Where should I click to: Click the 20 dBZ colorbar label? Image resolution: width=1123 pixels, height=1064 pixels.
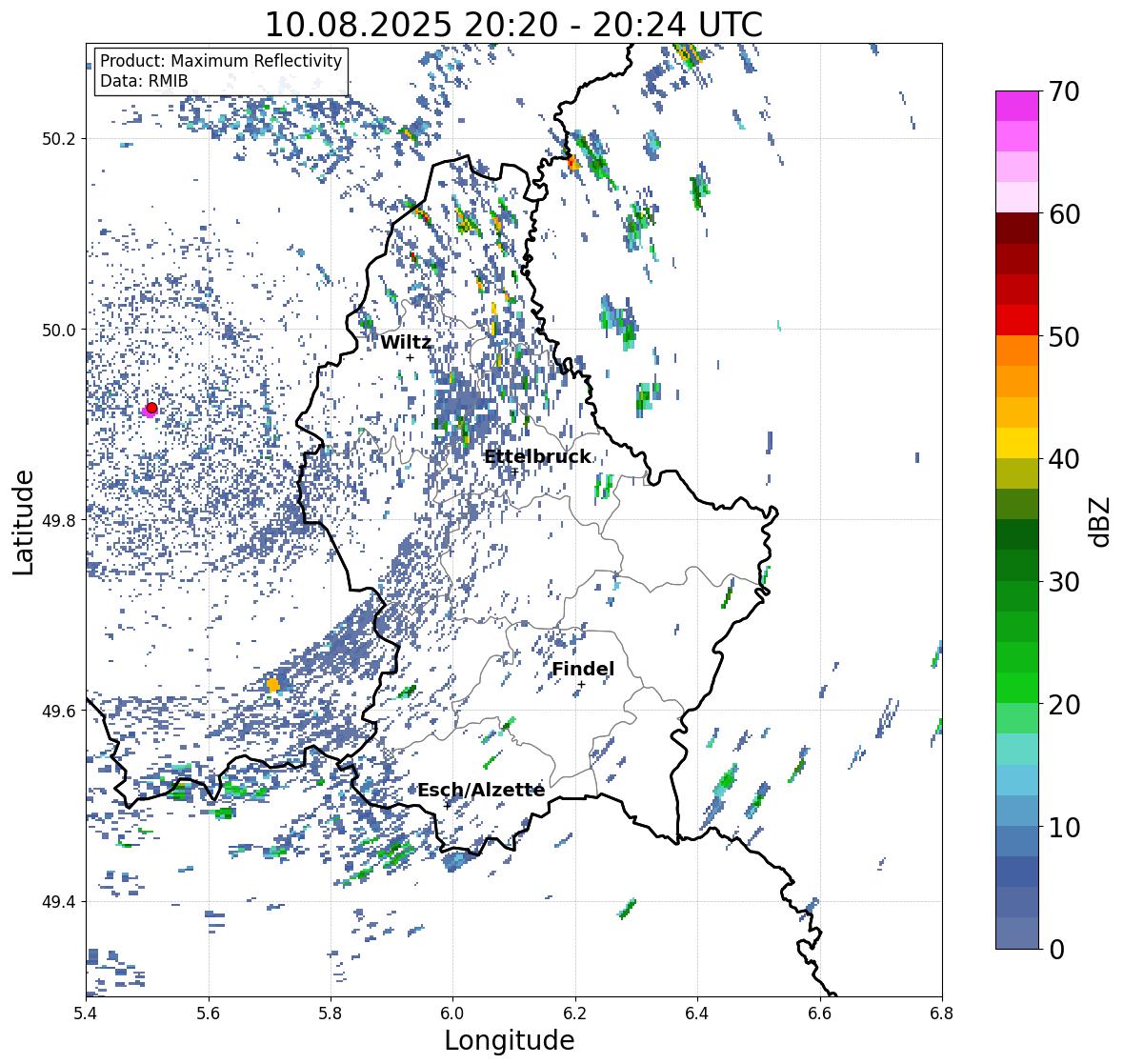pyautogui.click(x=1064, y=705)
